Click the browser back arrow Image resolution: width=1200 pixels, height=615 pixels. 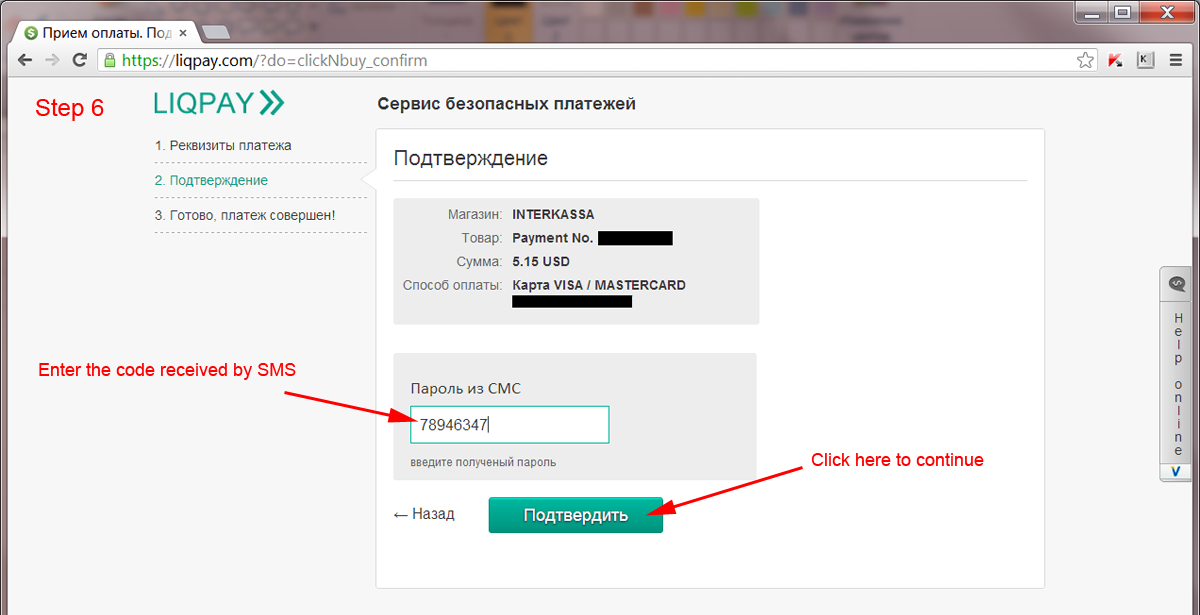pos(24,60)
